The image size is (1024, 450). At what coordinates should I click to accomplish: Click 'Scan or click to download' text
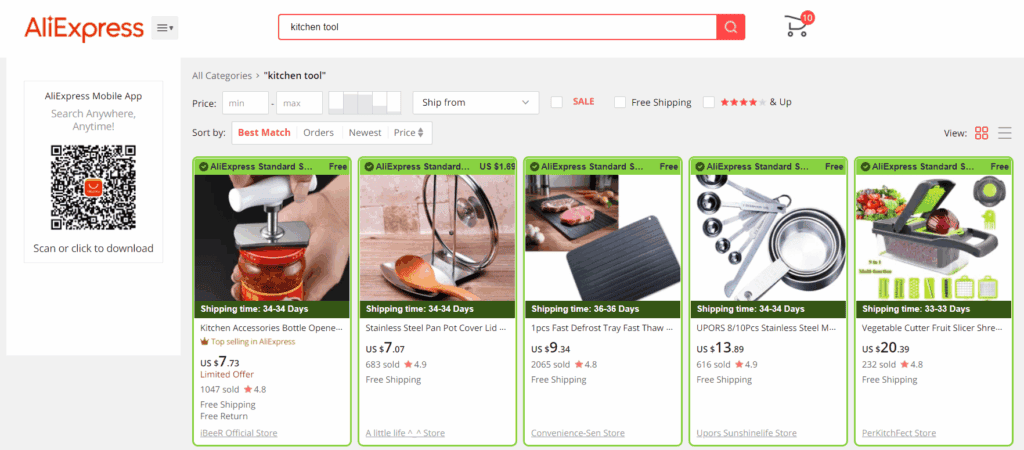93,248
